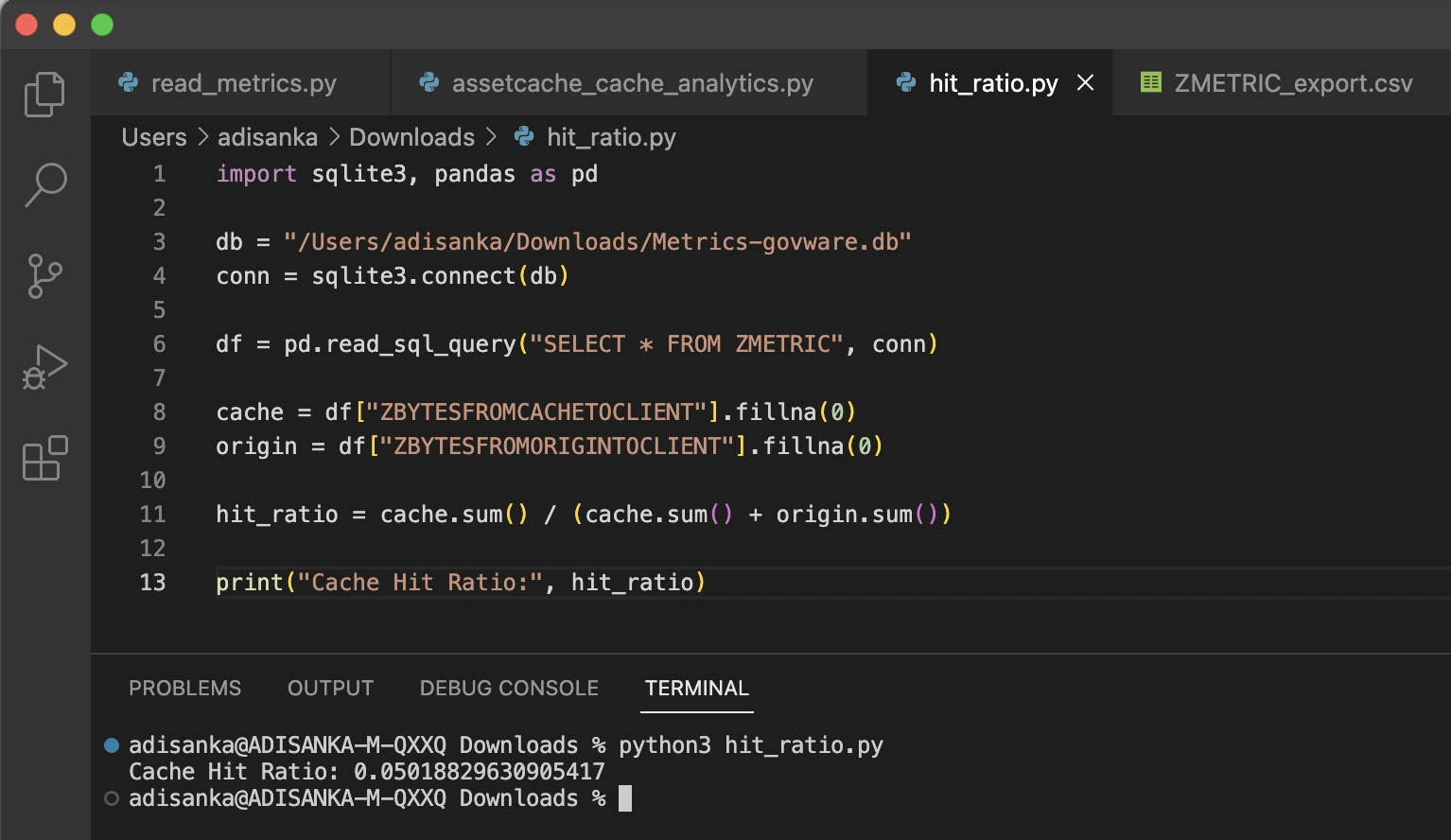Click the Python icon on the hit_ratio.py tab

(x=907, y=82)
